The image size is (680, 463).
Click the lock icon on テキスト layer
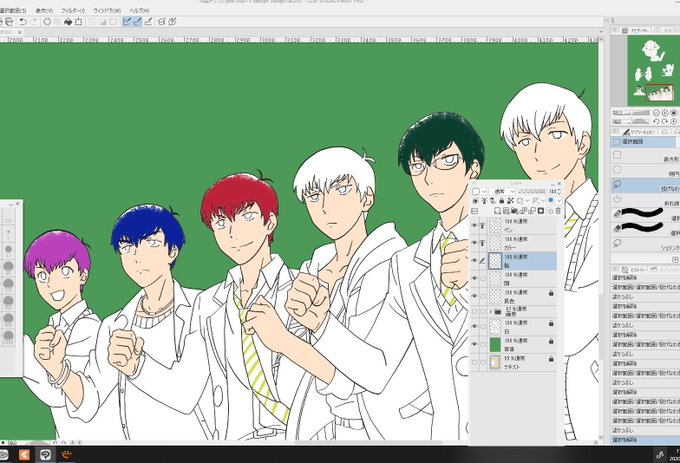551,359
